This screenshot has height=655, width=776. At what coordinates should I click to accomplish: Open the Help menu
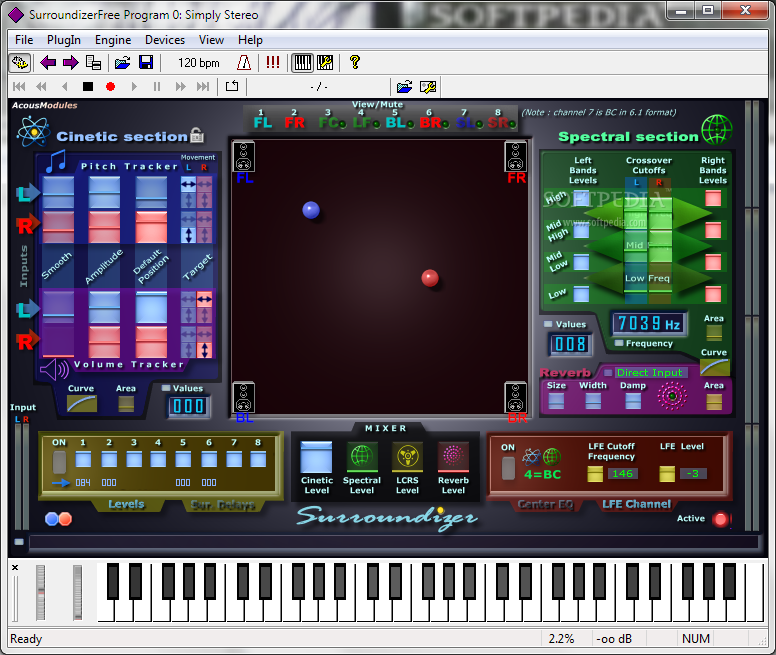tap(250, 40)
